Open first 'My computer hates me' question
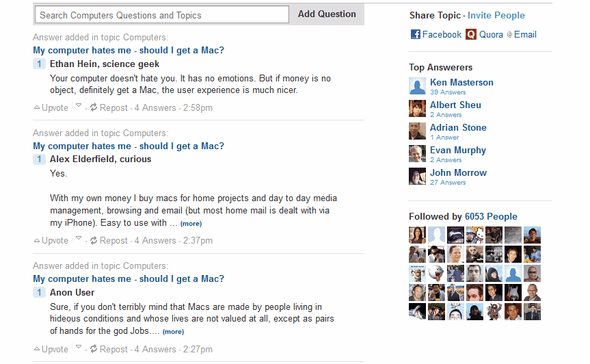This screenshot has width=590, height=364. pyautogui.click(x=128, y=50)
